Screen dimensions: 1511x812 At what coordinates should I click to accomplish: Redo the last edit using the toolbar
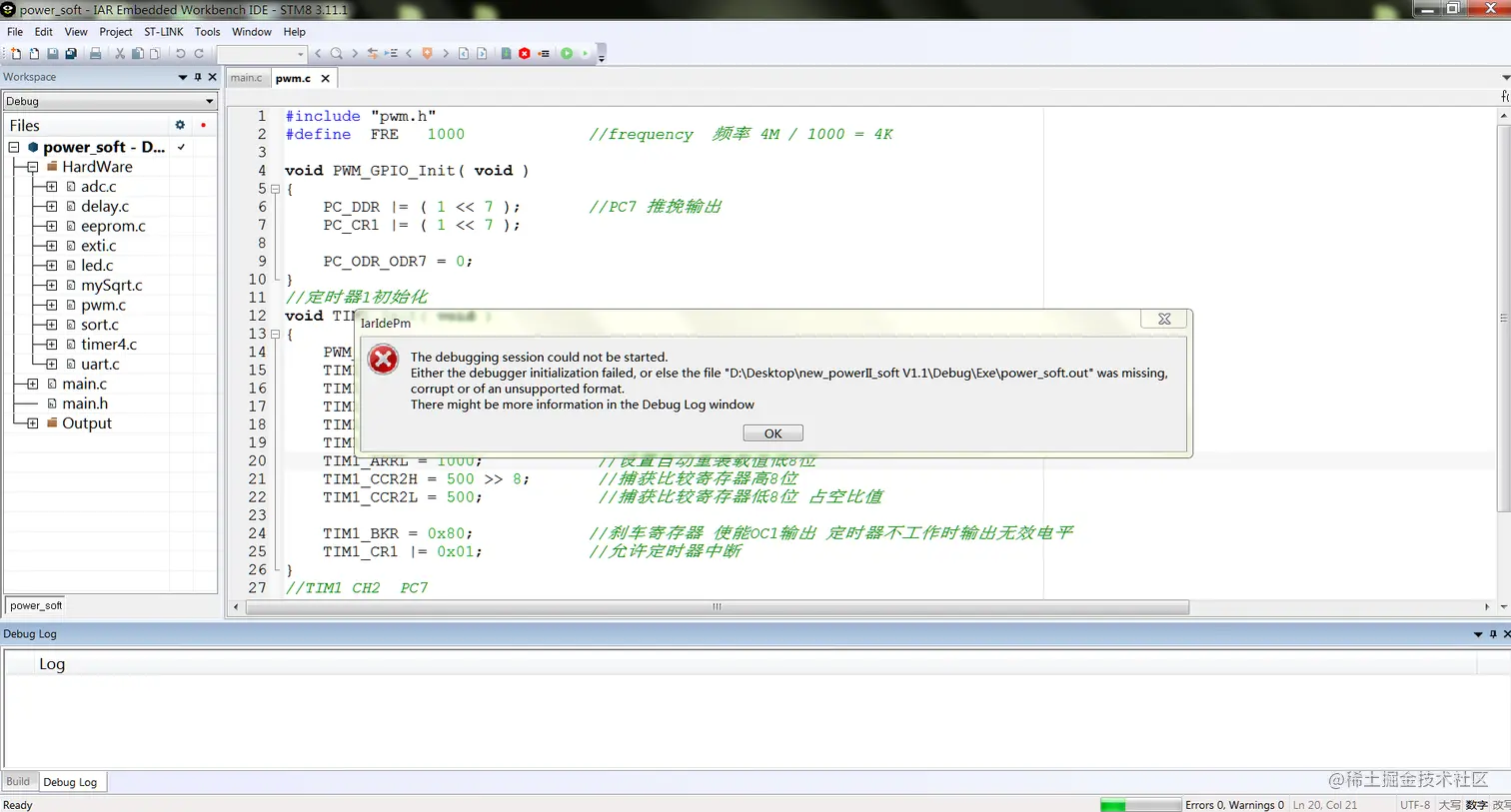click(199, 54)
